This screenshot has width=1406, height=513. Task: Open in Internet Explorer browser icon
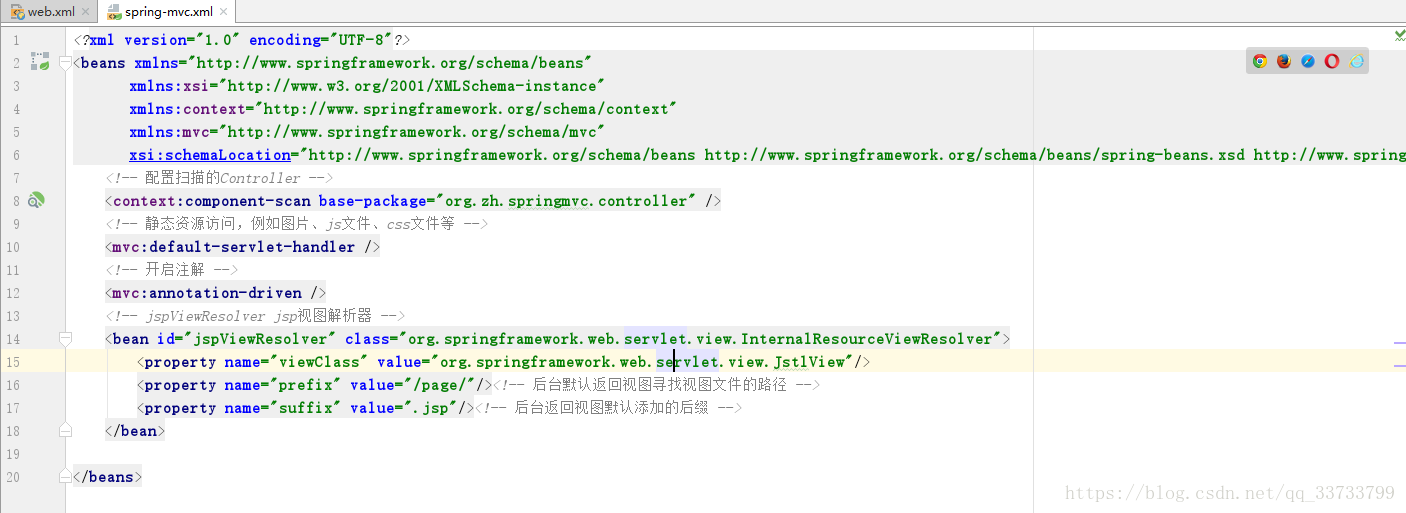[x=1356, y=61]
